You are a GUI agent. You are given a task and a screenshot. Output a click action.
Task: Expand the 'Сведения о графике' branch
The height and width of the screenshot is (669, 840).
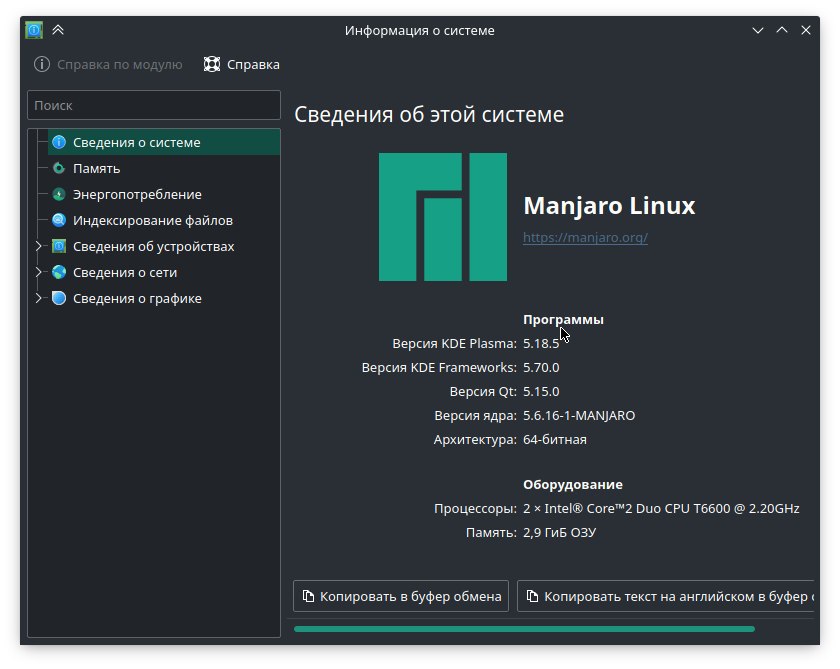coord(38,298)
